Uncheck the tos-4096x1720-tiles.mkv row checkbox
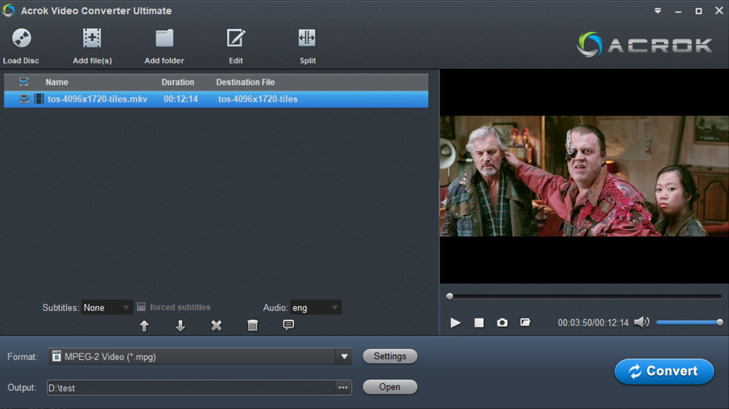 click(24, 99)
